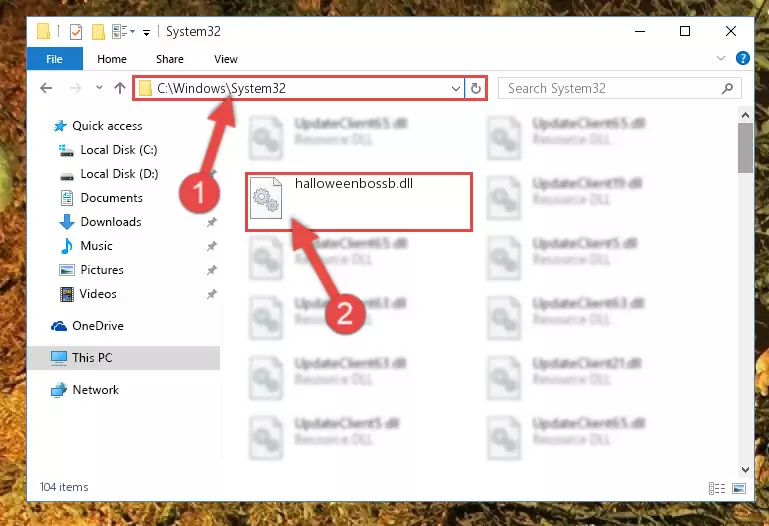Click the title bar view options icon
Image resolution: width=769 pixels, height=526 pixels.
click(123, 32)
